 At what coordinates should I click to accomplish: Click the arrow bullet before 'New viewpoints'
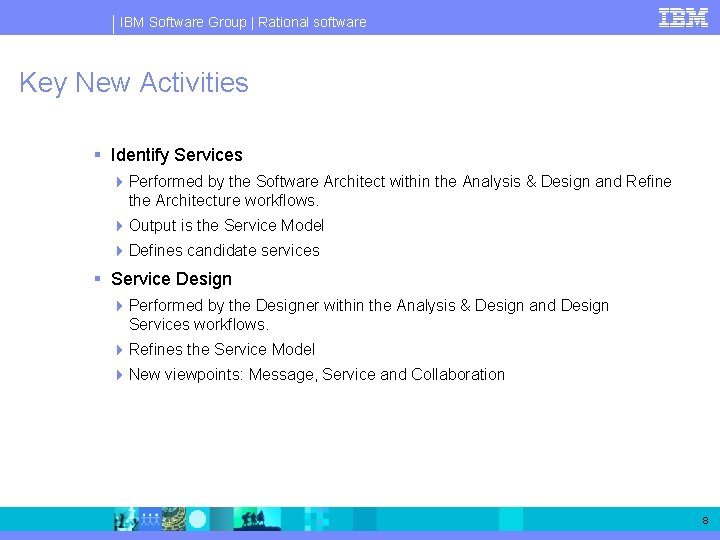119,375
